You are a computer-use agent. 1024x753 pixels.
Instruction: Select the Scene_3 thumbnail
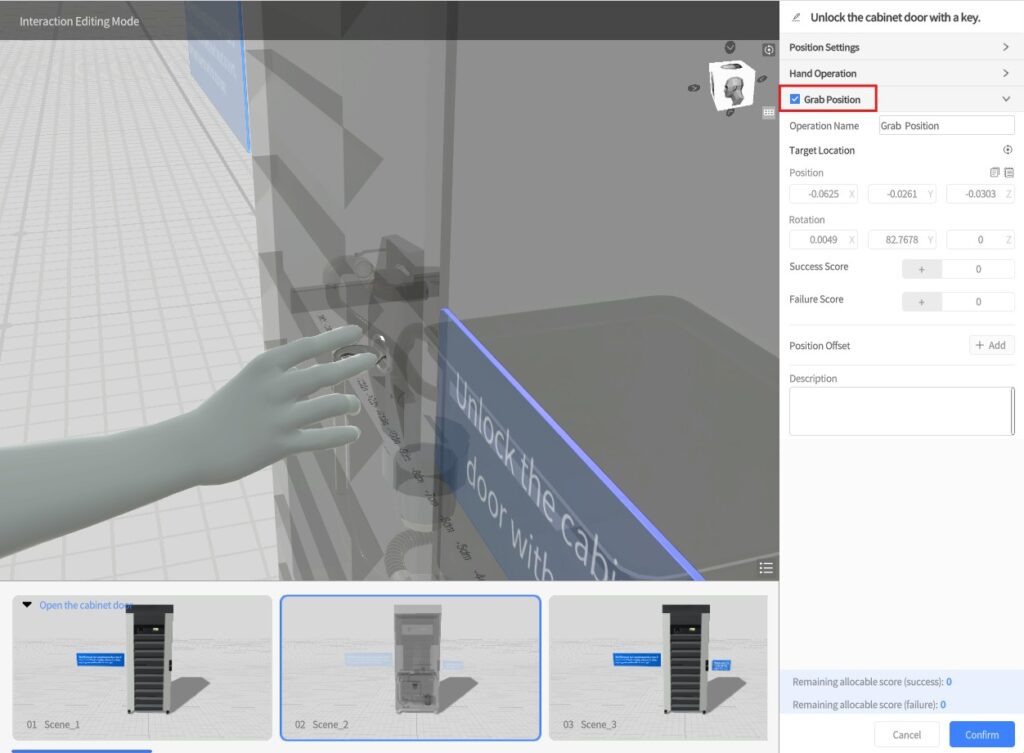click(658, 667)
